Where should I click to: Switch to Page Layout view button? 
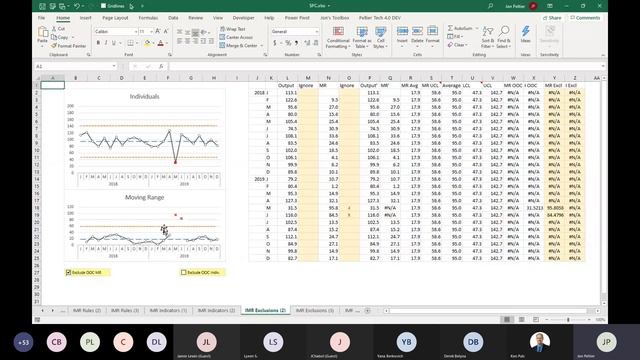[521, 319]
